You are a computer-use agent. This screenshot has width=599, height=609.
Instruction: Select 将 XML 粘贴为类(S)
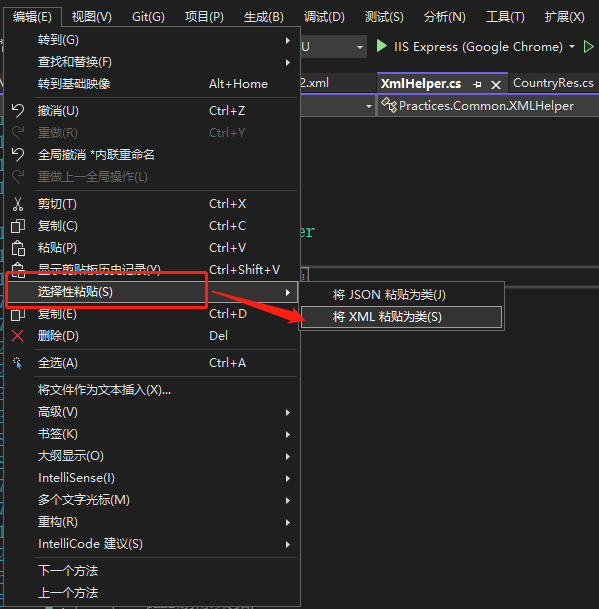tap(401, 317)
